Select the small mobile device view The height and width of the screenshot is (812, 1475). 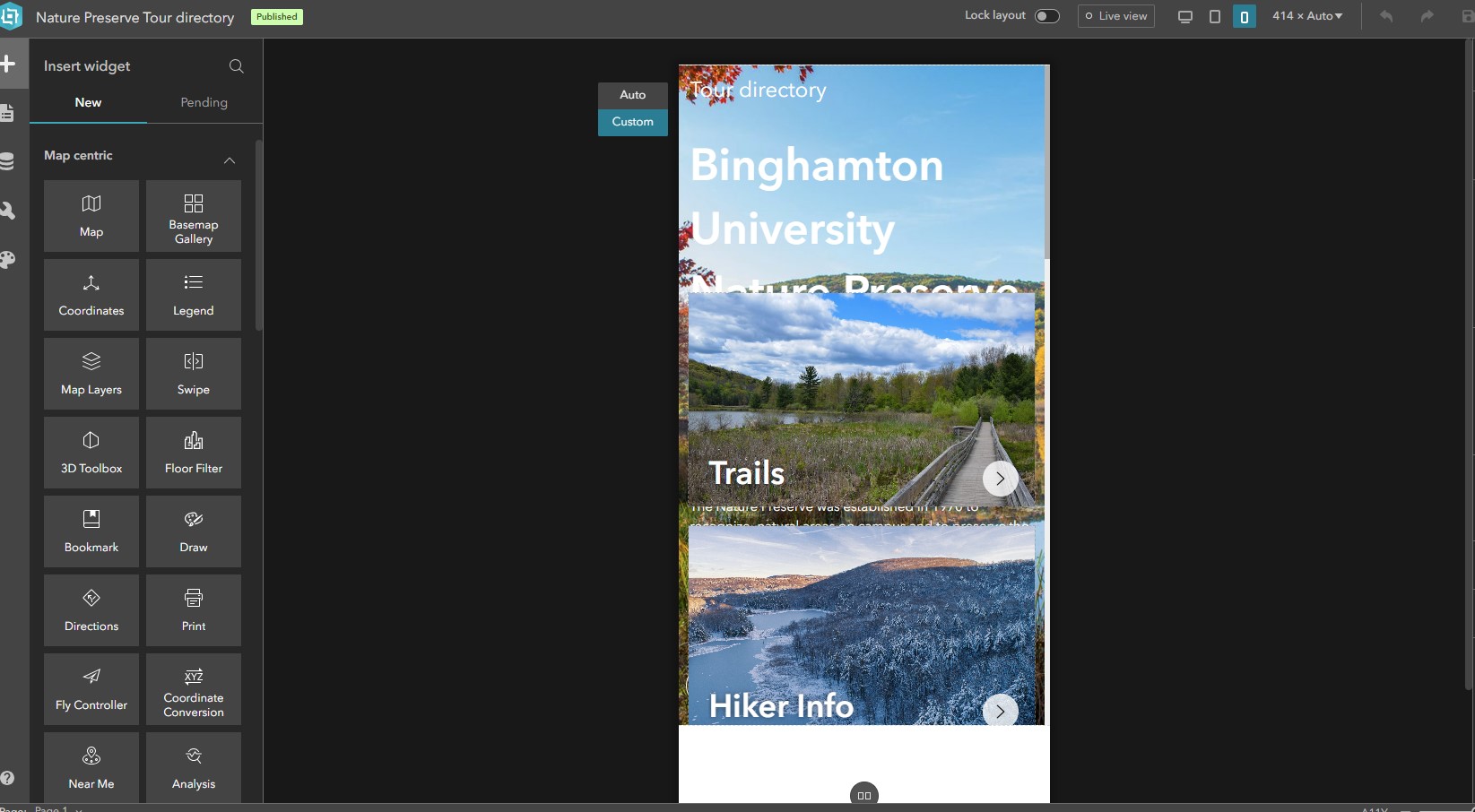tap(1245, 16)
